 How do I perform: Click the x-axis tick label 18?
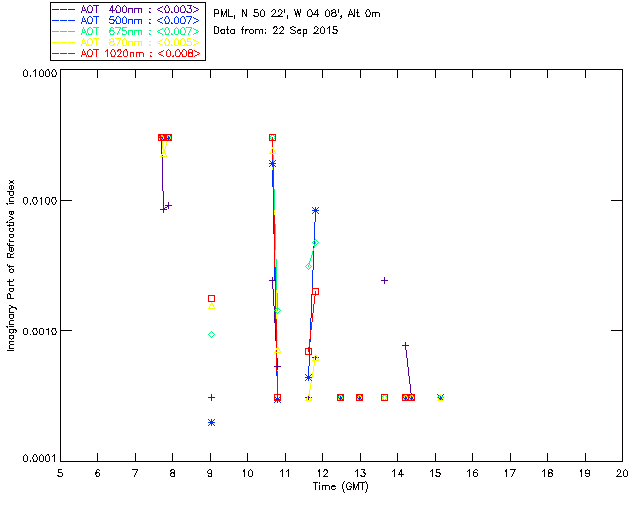(x=547, y=473)
